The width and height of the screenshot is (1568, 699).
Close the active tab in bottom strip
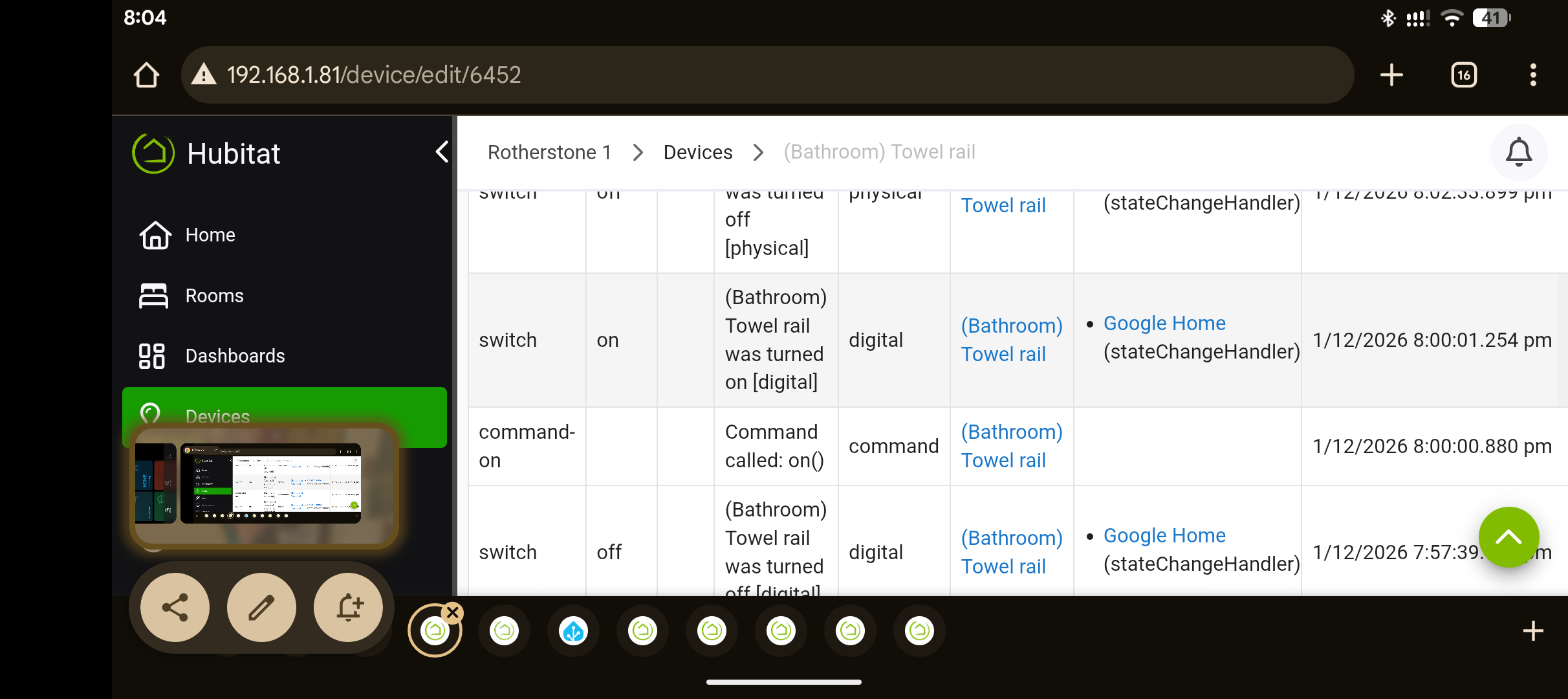tap(453, 612)
